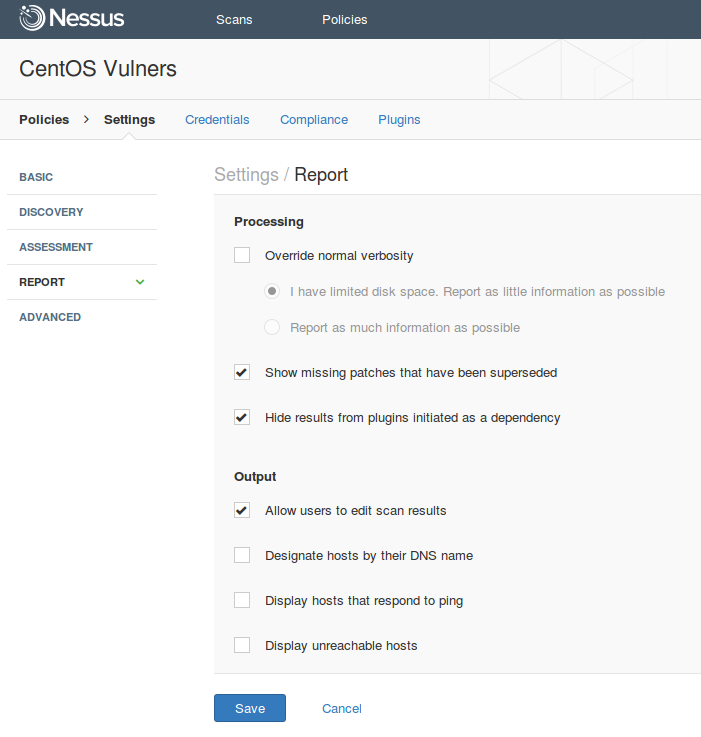The image size is (701, 737).
Task: Select the Settings tab
Action: [129, 120]
